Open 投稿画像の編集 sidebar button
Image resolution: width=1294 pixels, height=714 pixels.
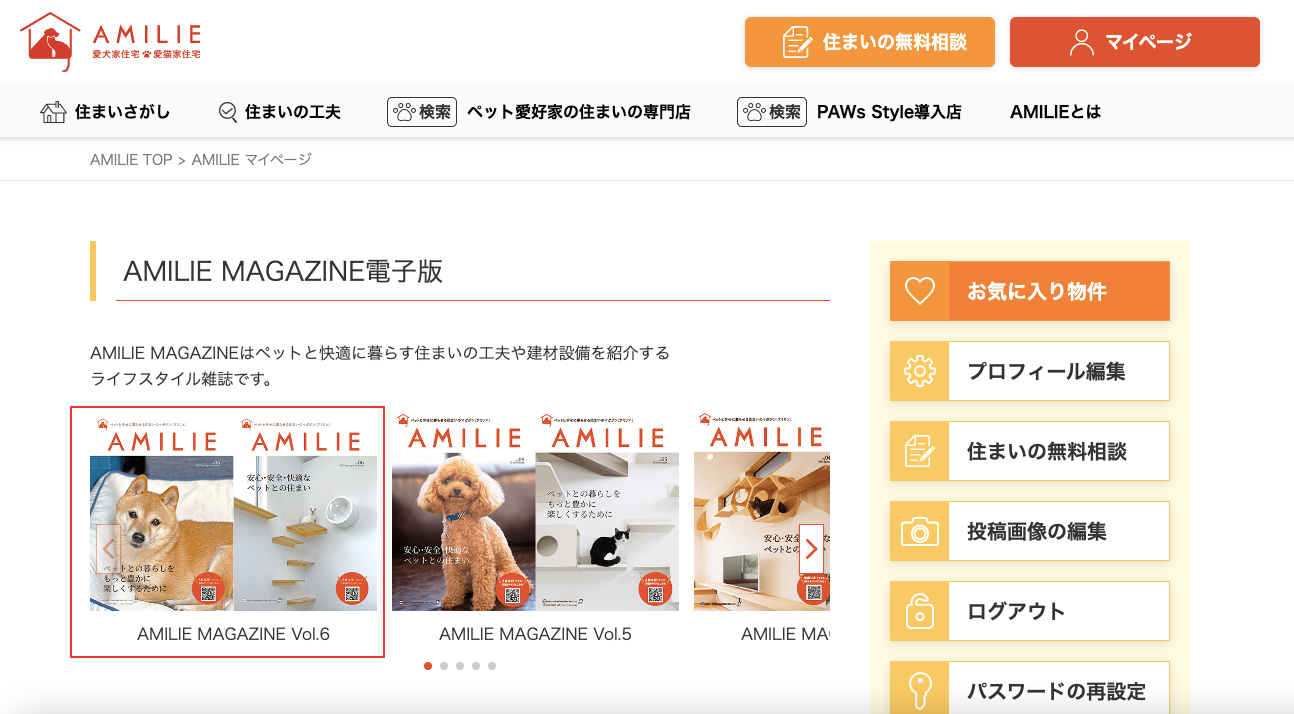(x=1030, y=531)
